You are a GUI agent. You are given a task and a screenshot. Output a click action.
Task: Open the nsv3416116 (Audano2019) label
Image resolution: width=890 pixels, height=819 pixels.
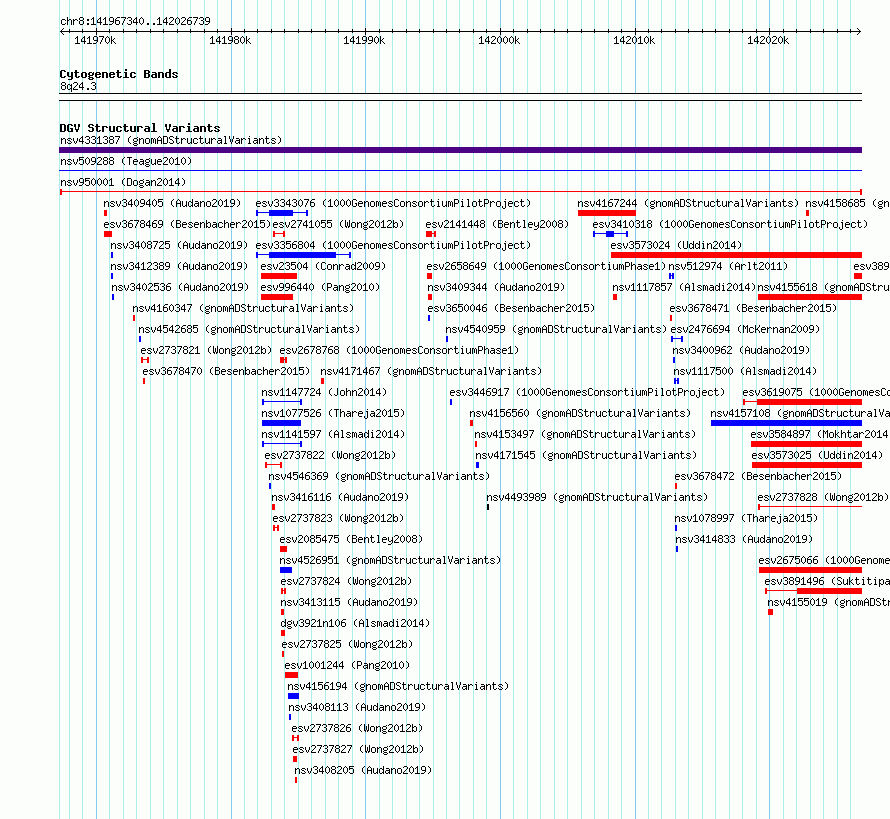[340, 497]
